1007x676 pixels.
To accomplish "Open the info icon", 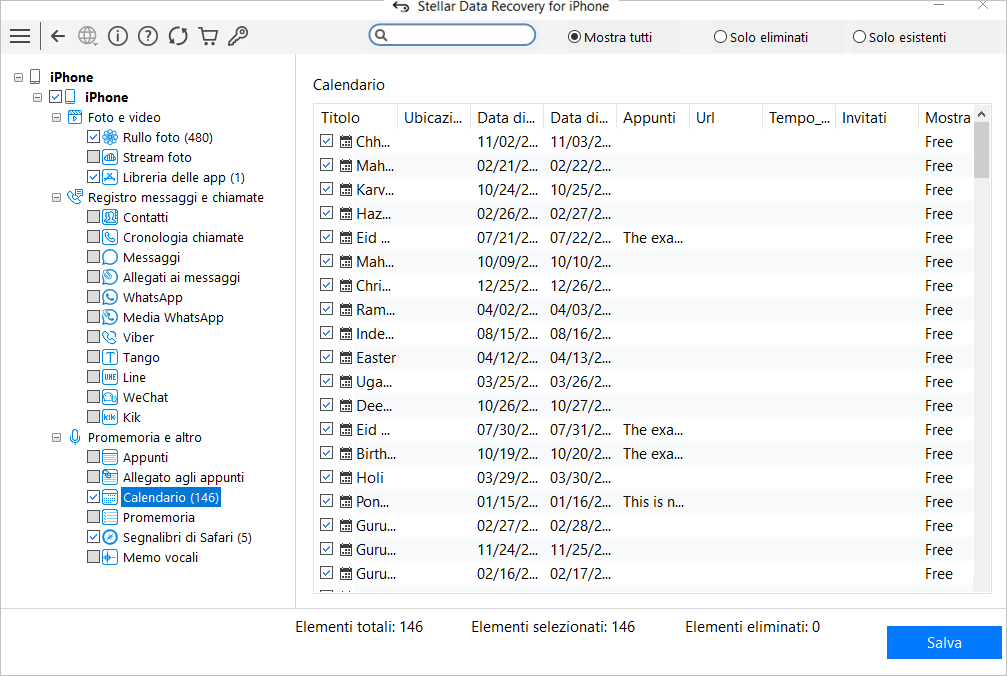I will coord(118,36).
